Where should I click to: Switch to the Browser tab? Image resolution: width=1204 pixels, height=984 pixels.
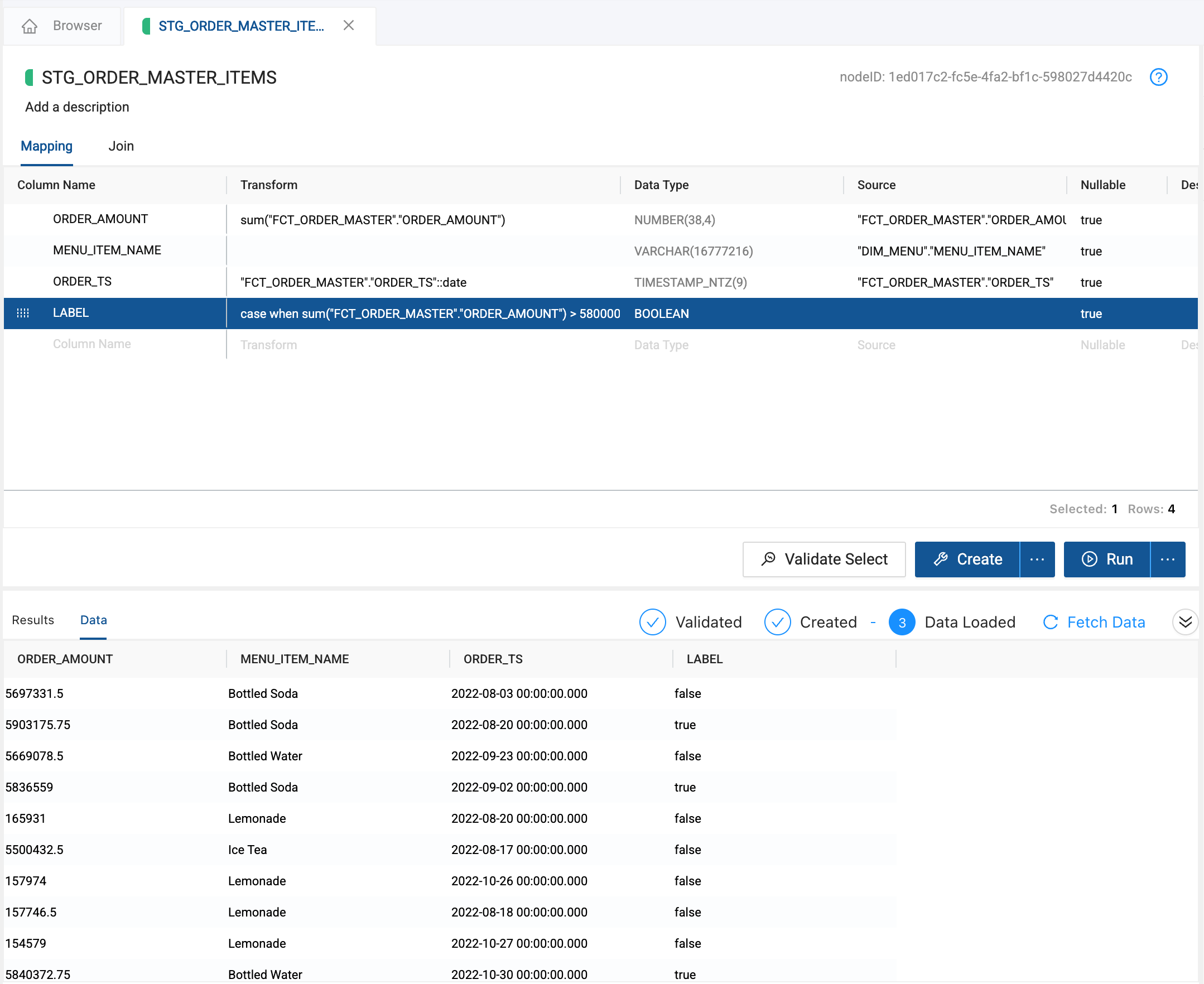(61, 26)
